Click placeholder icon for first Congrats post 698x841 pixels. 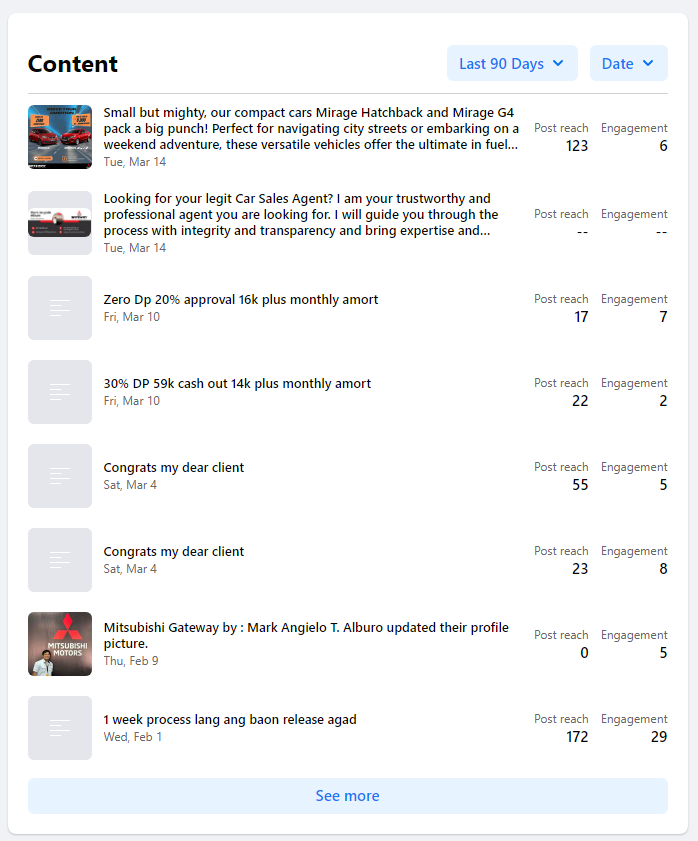(60, 476)
